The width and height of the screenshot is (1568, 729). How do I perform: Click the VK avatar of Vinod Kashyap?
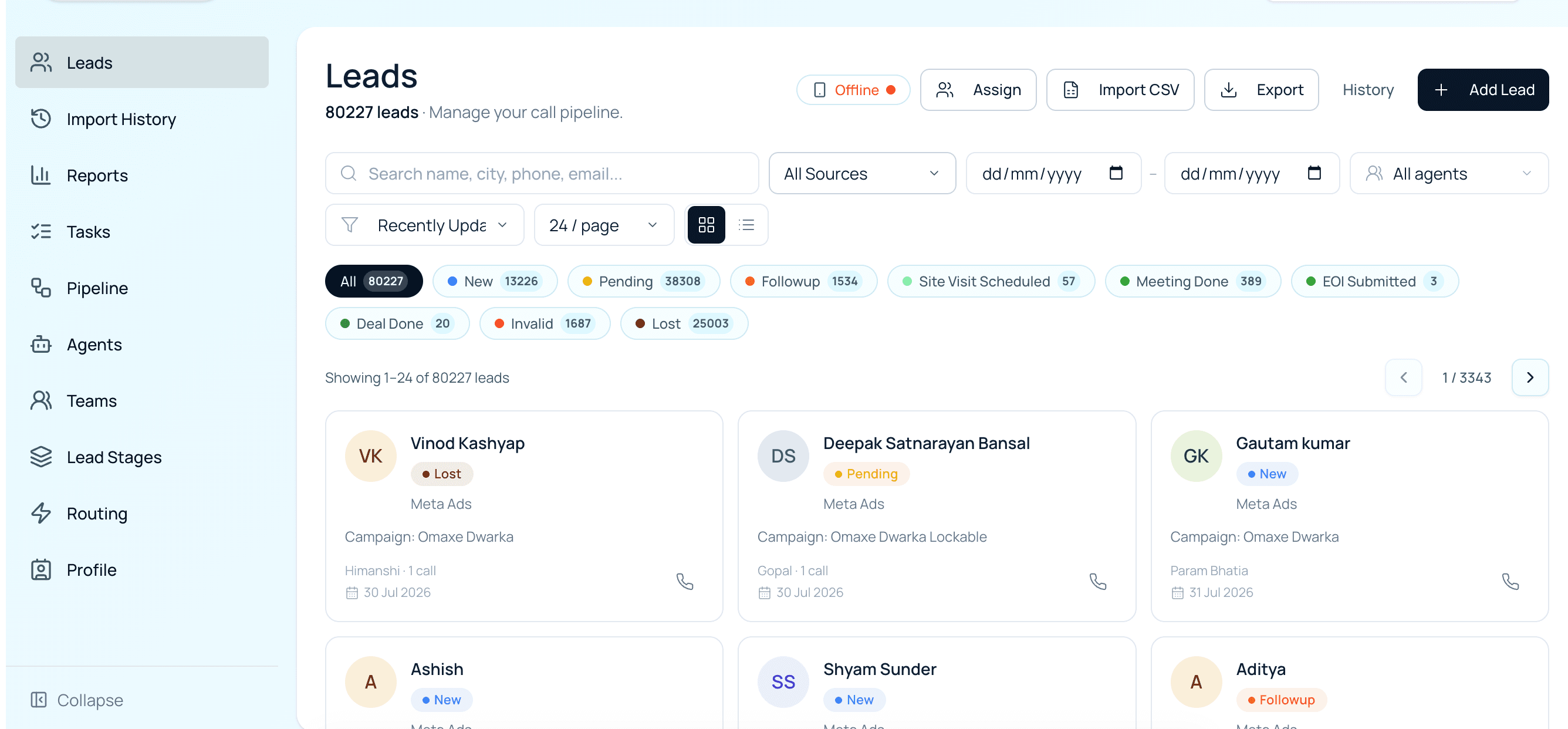[x=371, y=455]
